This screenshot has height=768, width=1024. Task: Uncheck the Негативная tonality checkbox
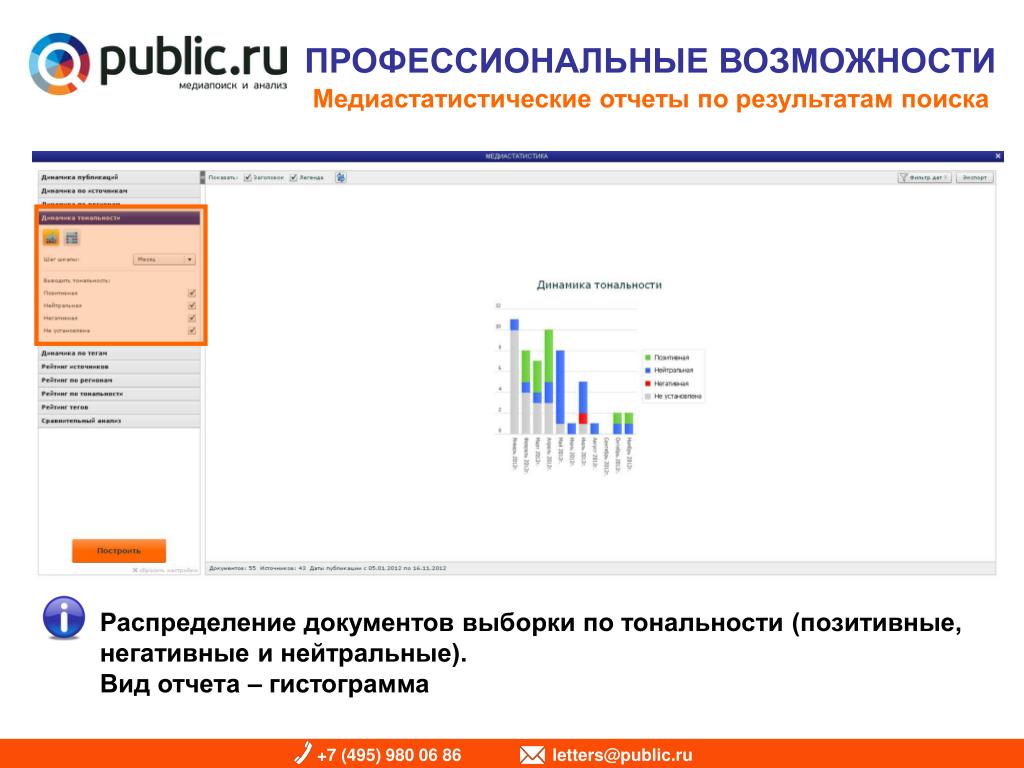191,318
